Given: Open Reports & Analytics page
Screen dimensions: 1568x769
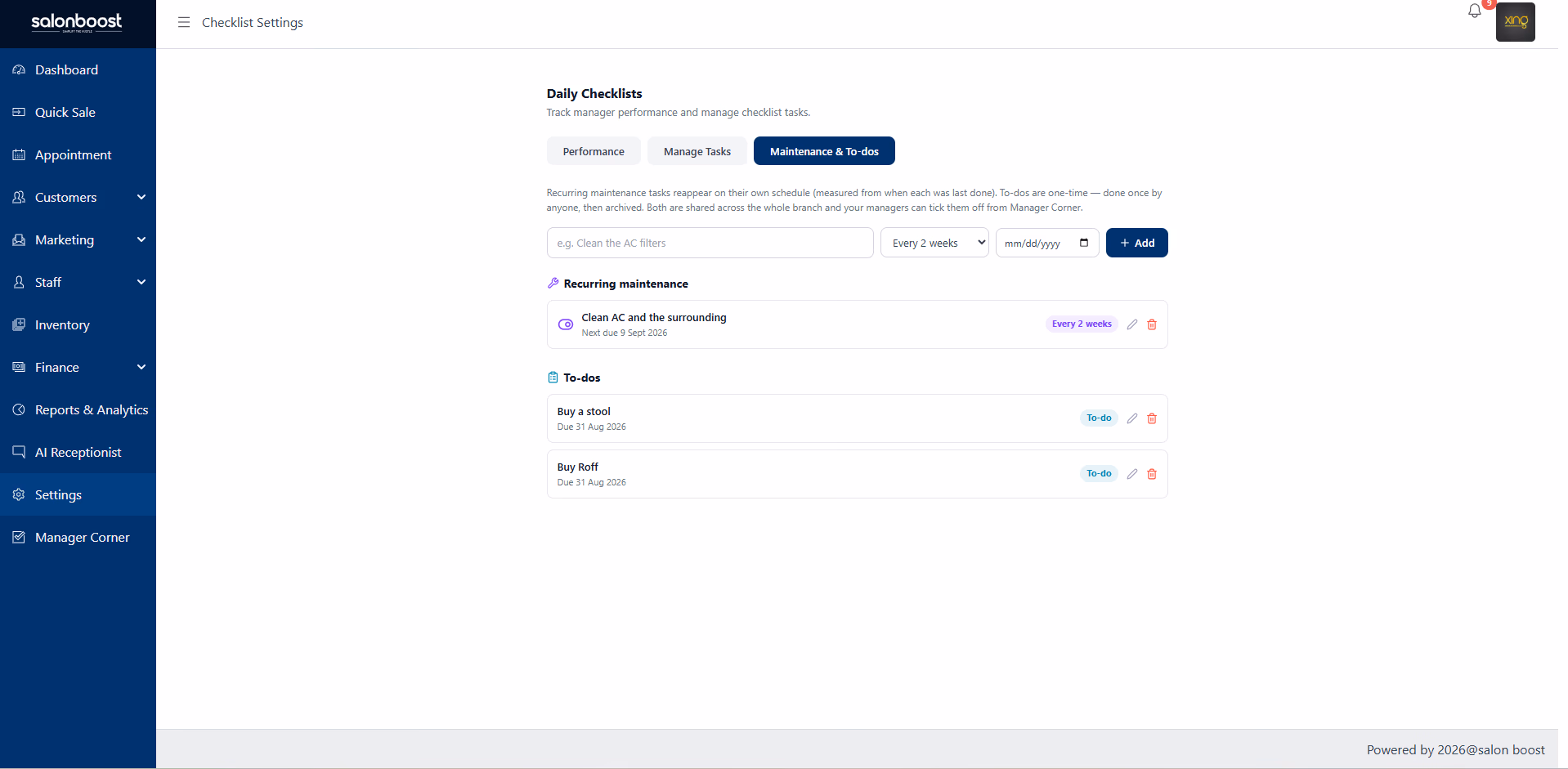Looking at the screenshot, I should pyautogui.click(x=78, y=410).
